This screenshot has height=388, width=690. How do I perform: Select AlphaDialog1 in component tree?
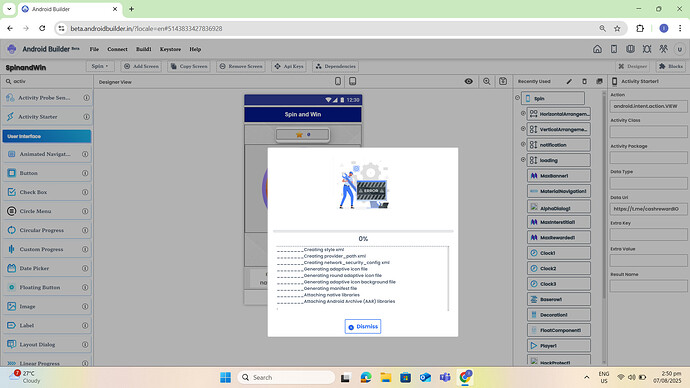(x=559, y=207)
